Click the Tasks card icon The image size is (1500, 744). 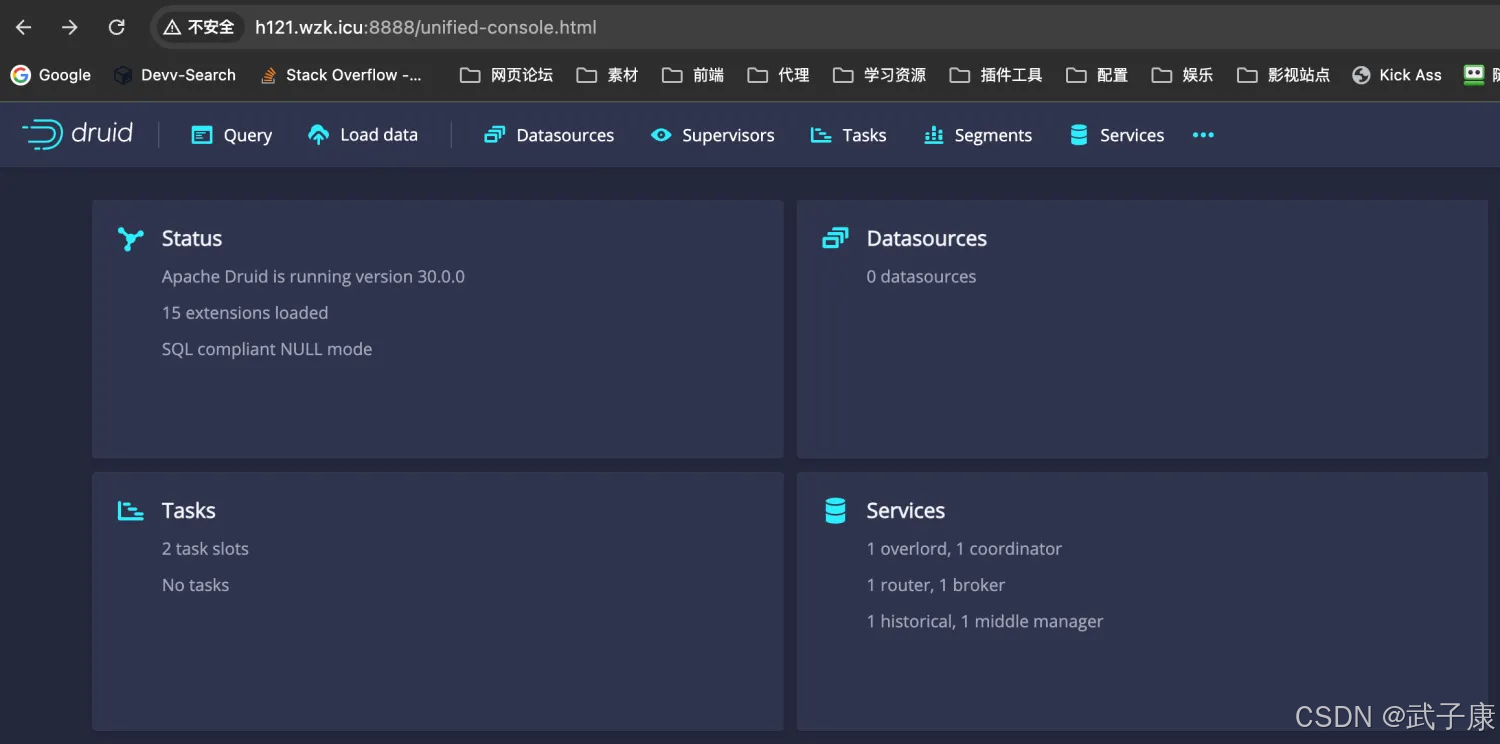click(x=131, y=511)
